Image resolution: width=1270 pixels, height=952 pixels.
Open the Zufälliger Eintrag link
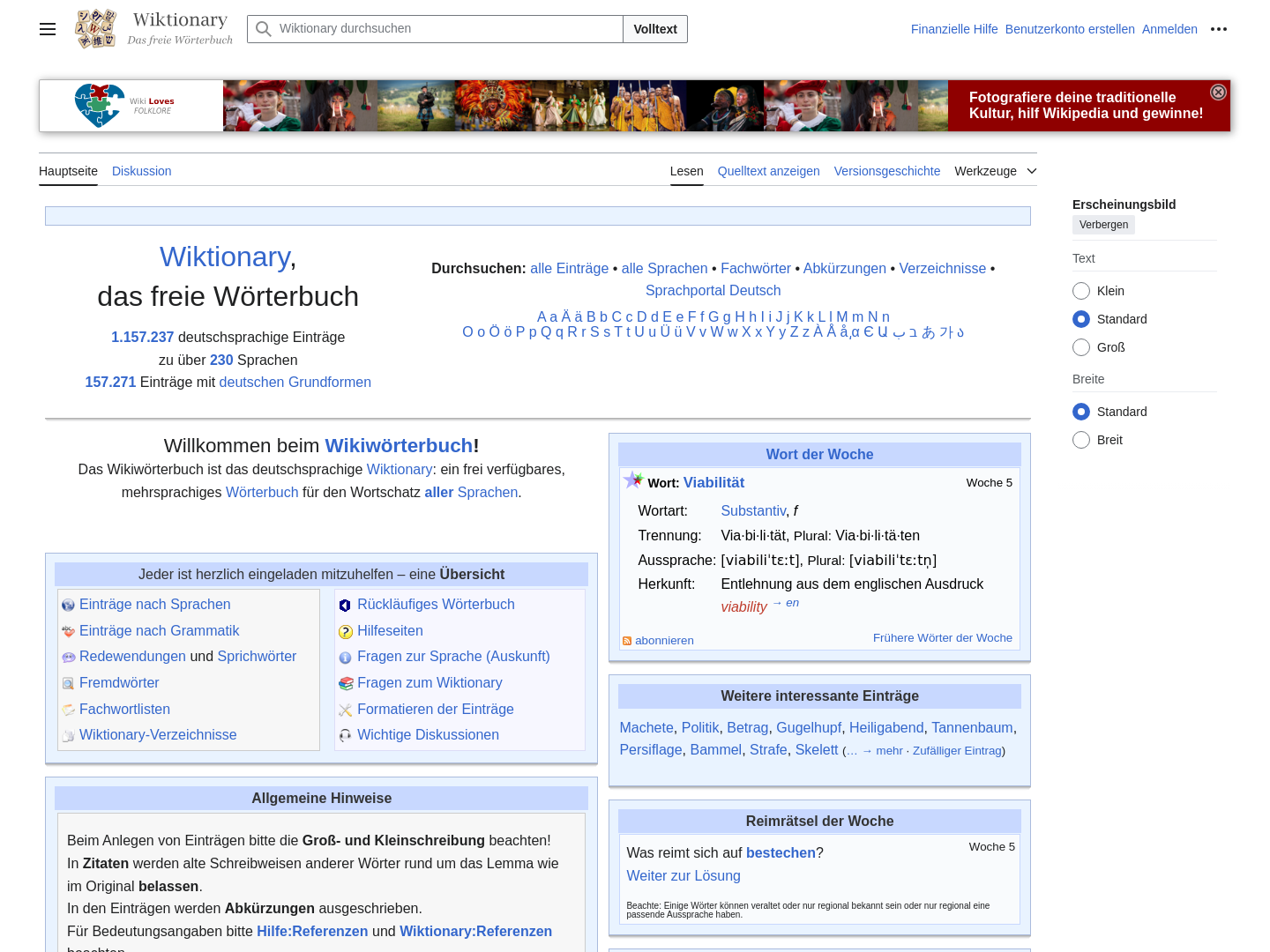(x=957, y=751)
